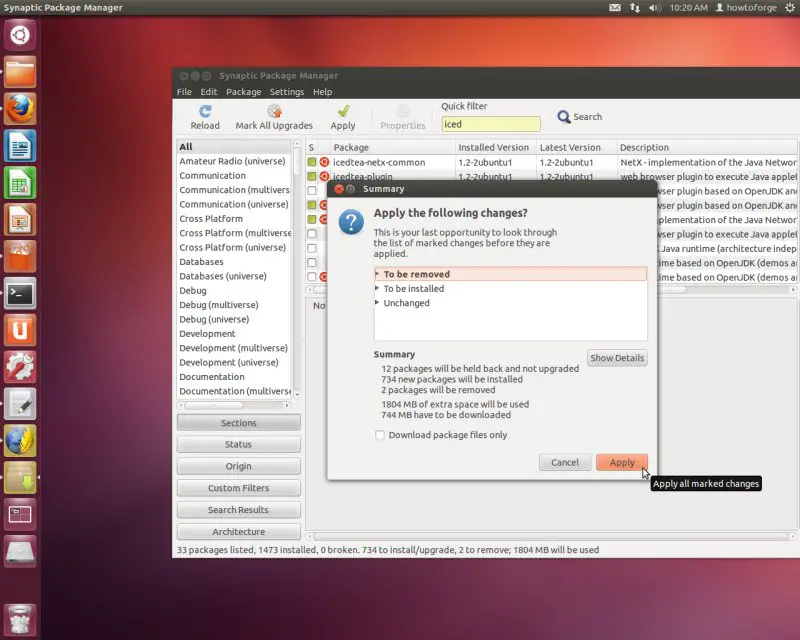The height and width of the screenshot is (640, 800).
Task: Click the Reload toolbar icon
Action: 205,111
